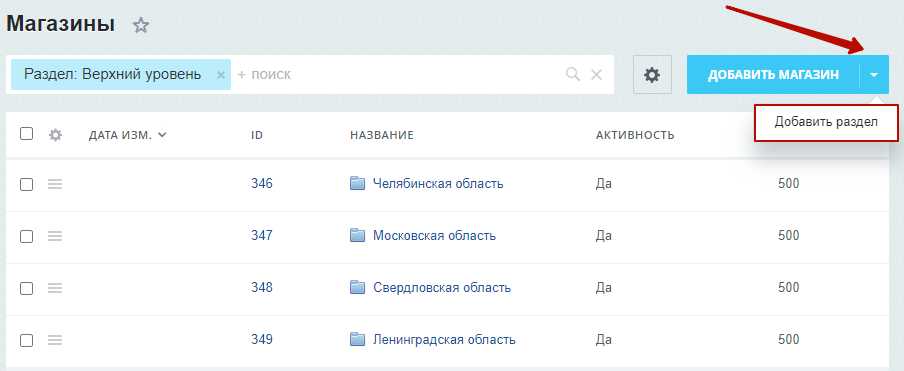Click folder icon of Свердловская область

pyautogui.click(x=358, y=287)
